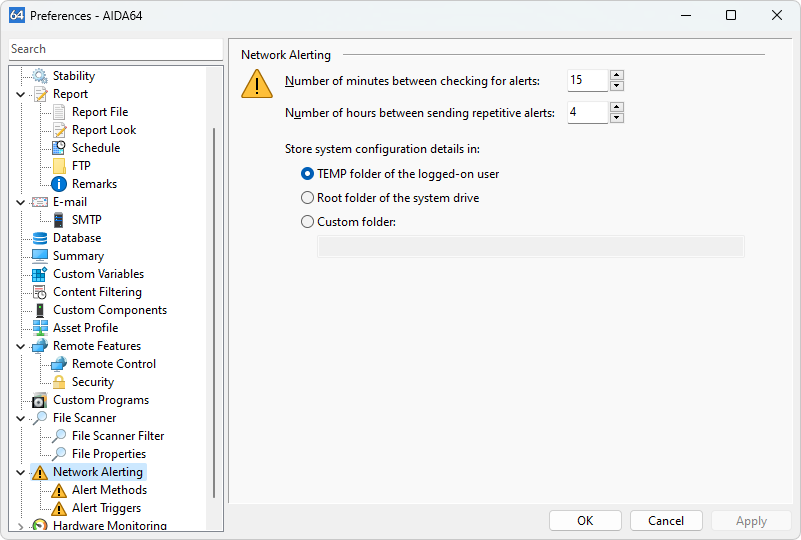Expand the Hardware Monitoring tree node
This screenshot has width=801, height=540.
pos(20,526)
